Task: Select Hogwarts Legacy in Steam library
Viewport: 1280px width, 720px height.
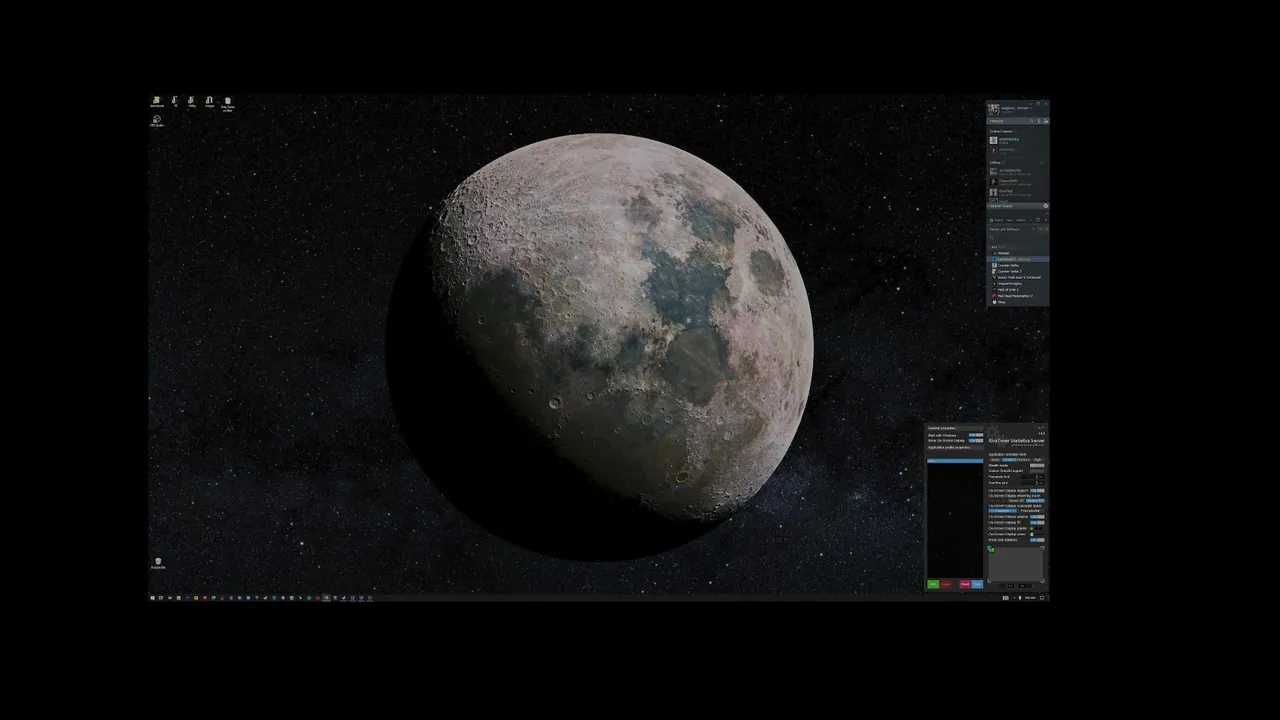Action: click(x=1009, y=284)
